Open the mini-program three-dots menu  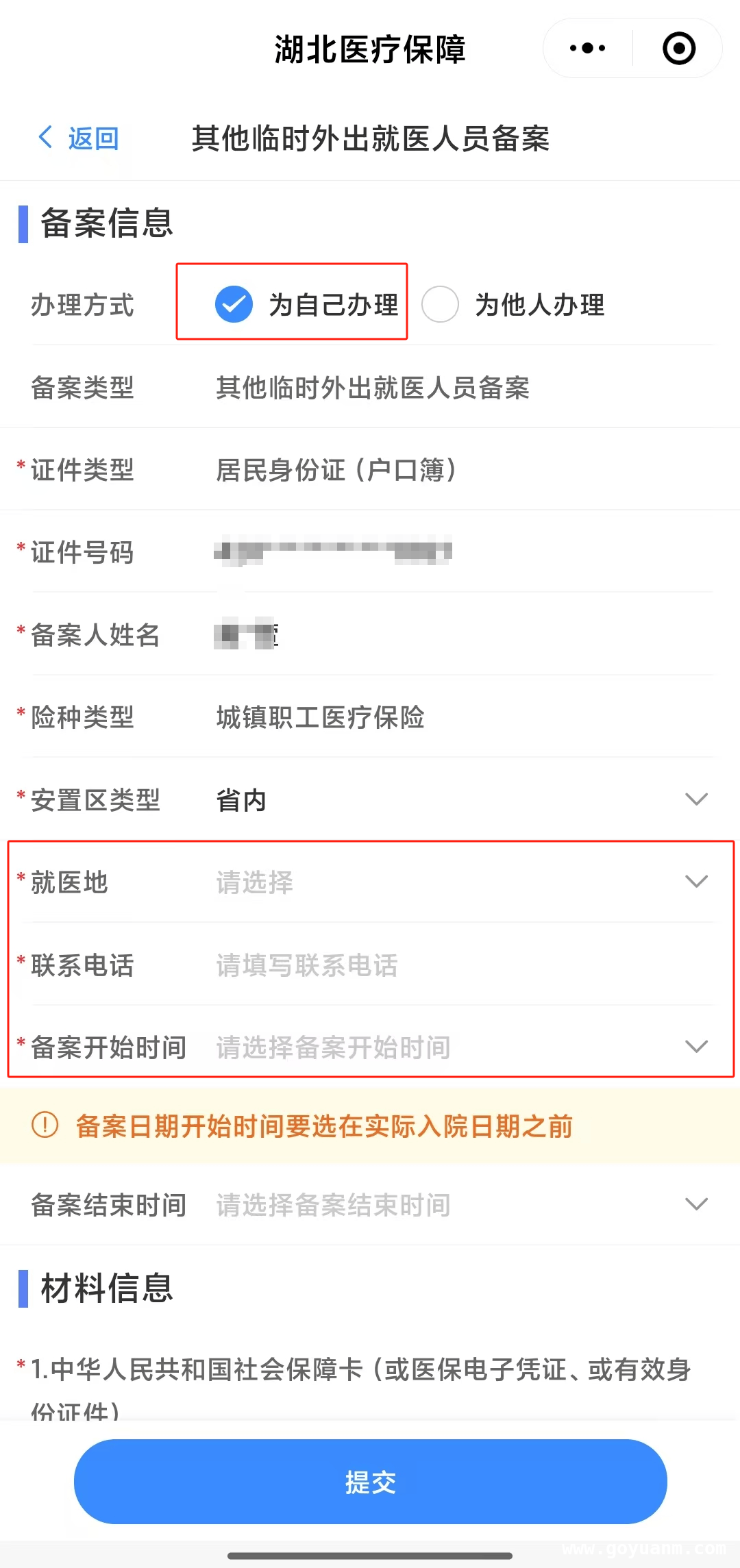(587, 48)
